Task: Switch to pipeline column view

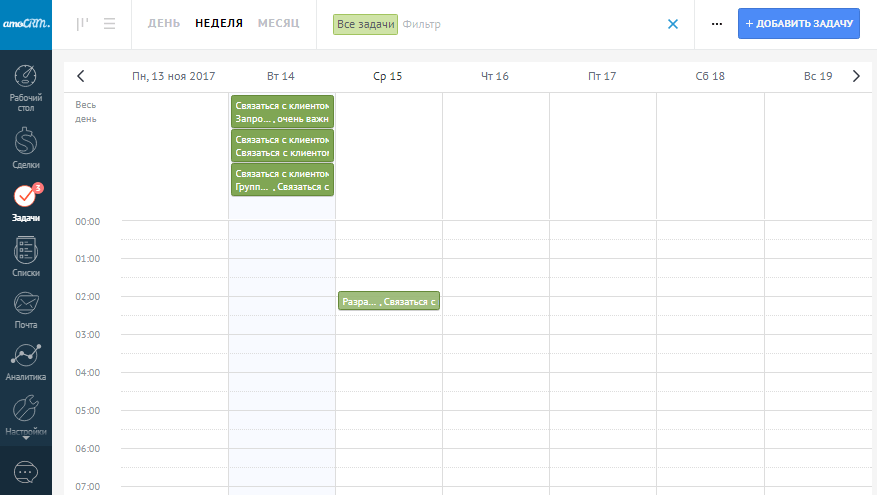Action: [82, 24]
